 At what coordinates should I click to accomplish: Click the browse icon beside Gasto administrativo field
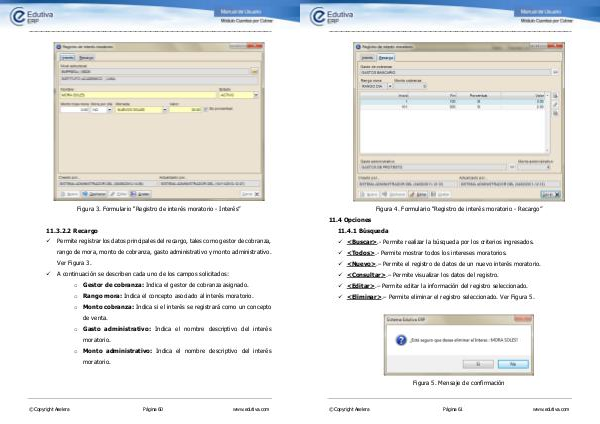click(513, 167)
